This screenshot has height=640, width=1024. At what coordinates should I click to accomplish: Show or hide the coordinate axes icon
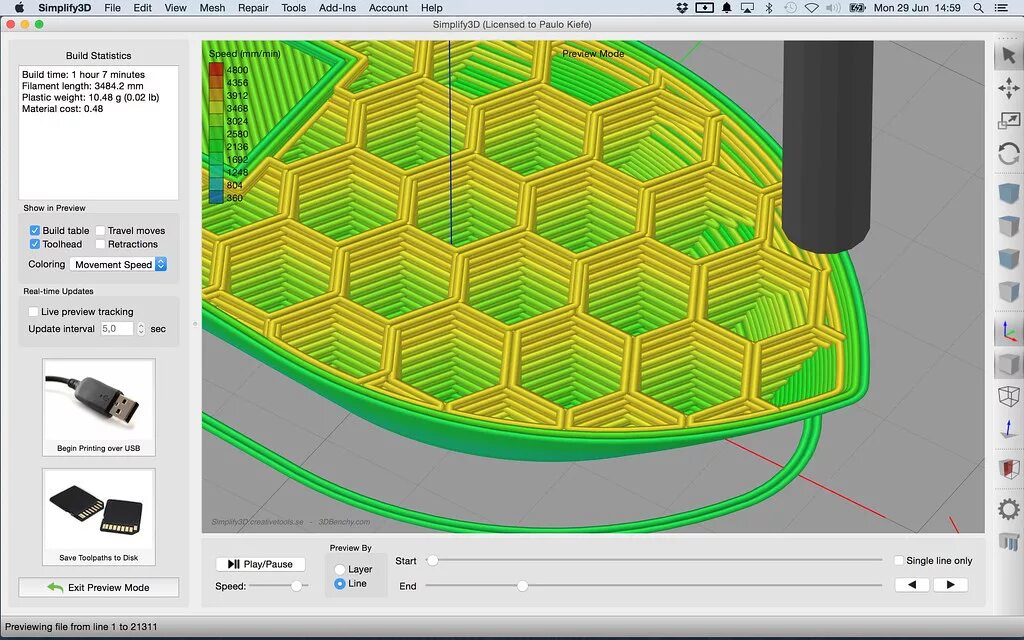coord(1008,331)
